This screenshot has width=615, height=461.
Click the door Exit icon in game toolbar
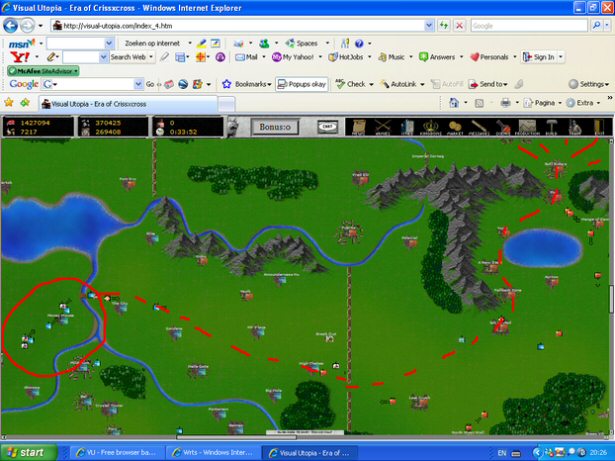click(x=599, y=127)
